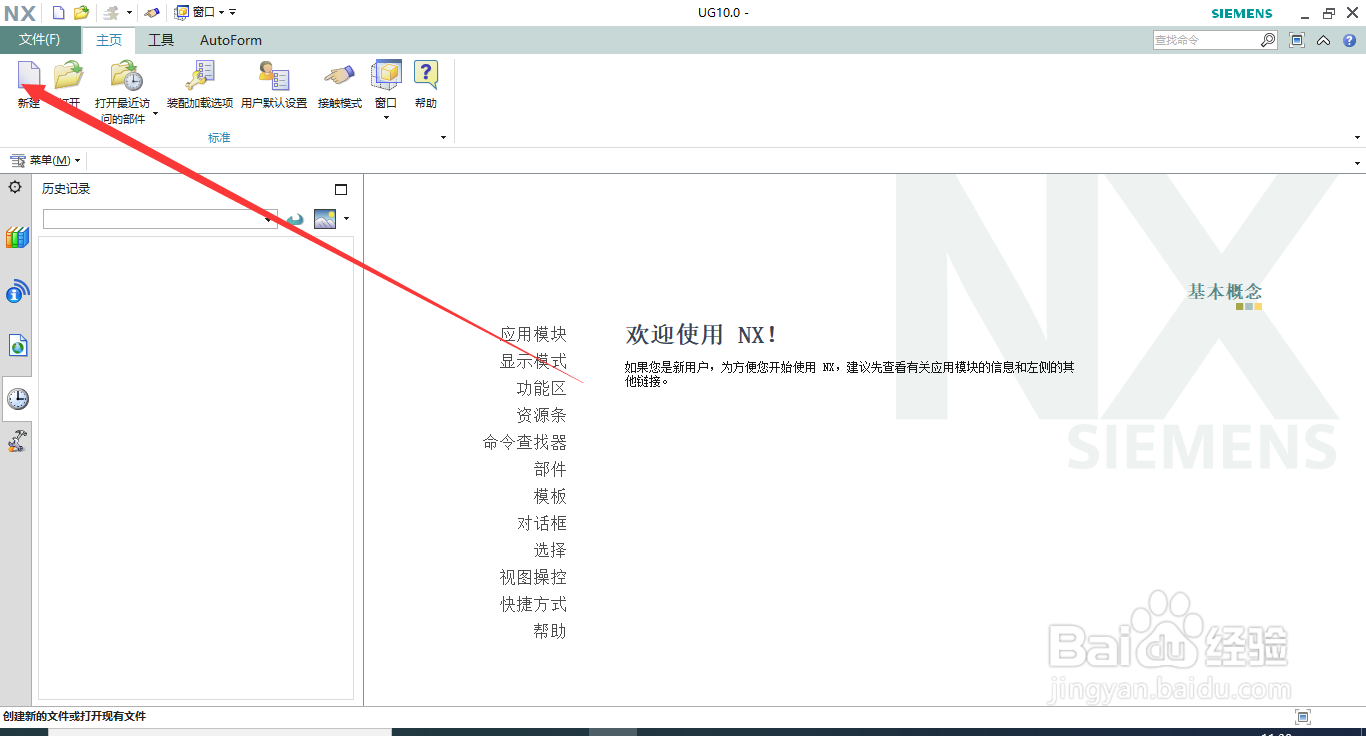This screenshot has width=1366, height=736.
Task: Click the blue question mark help icon
Action: click(1349, 40)
